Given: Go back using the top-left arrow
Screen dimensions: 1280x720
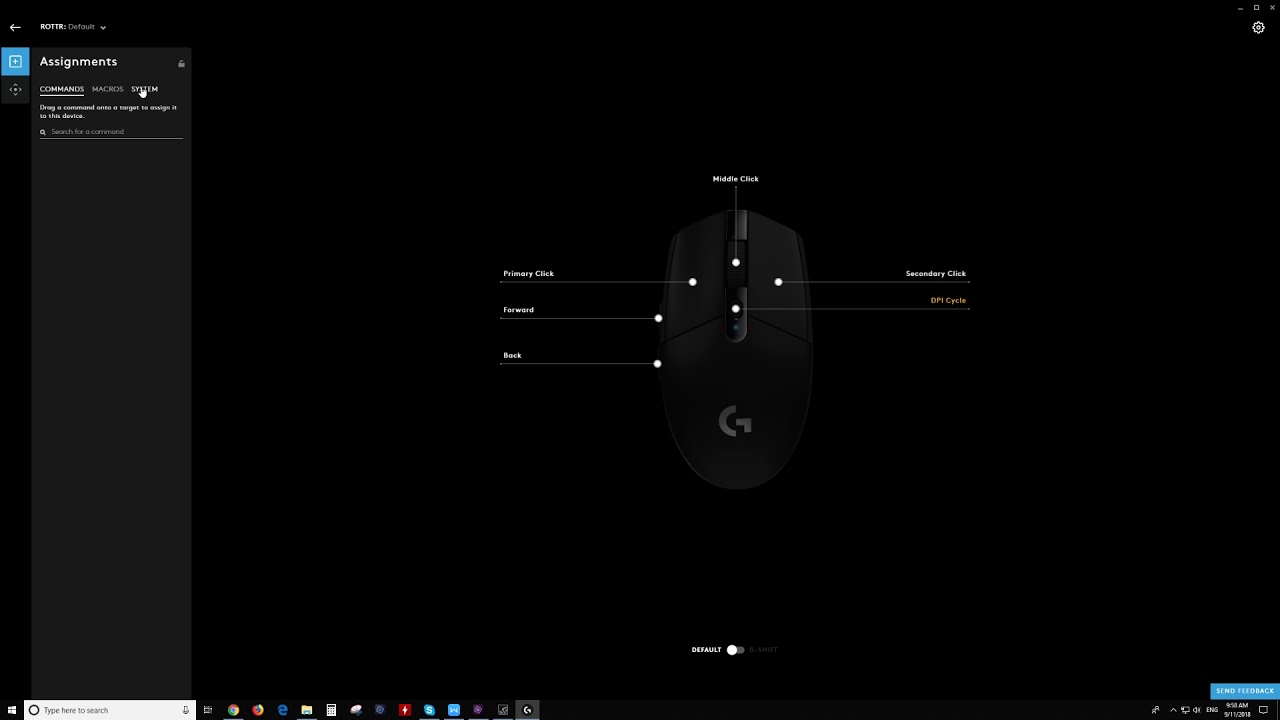Looking at the screenshot, I should (15, 27).
